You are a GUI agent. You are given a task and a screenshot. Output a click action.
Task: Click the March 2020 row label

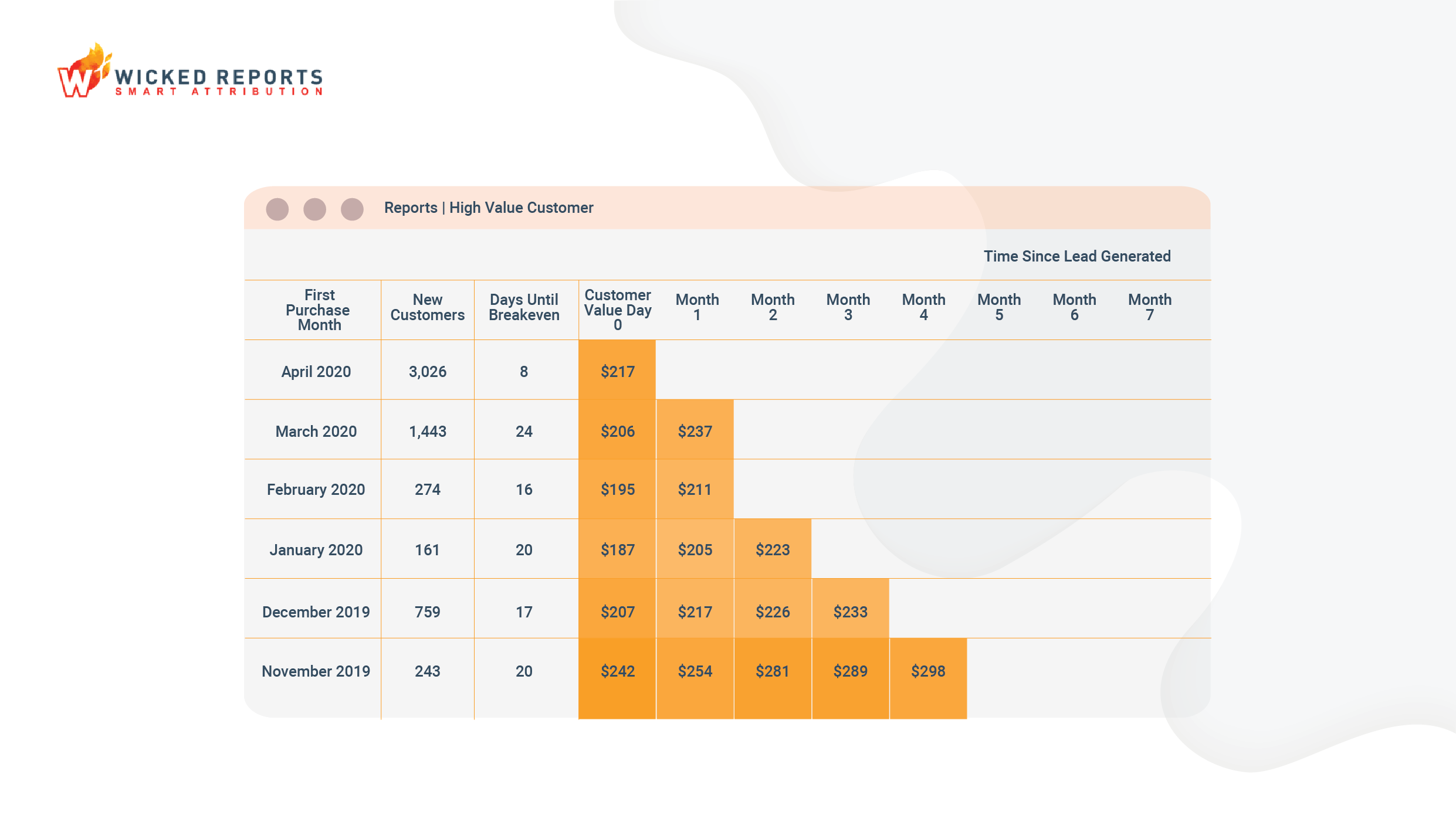[316, 432]
